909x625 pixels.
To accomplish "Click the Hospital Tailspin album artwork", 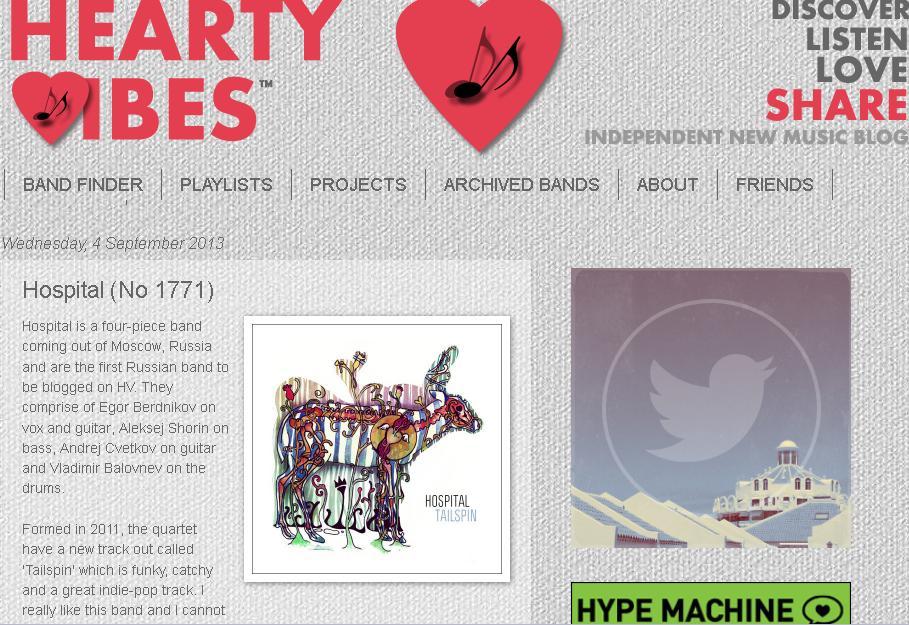I will tap(377, 449).
